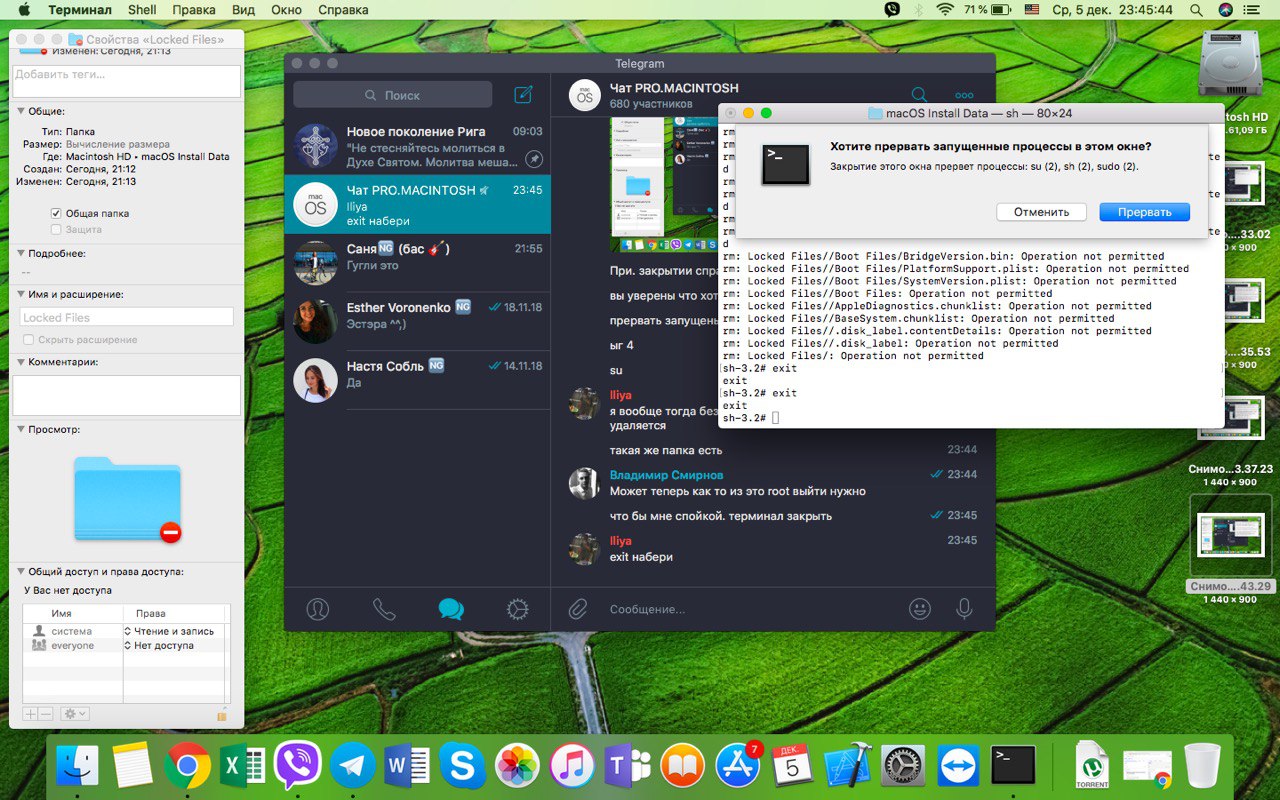Click microphone voice message icon in Telegram
The image size is (1280, 800).
964,608
